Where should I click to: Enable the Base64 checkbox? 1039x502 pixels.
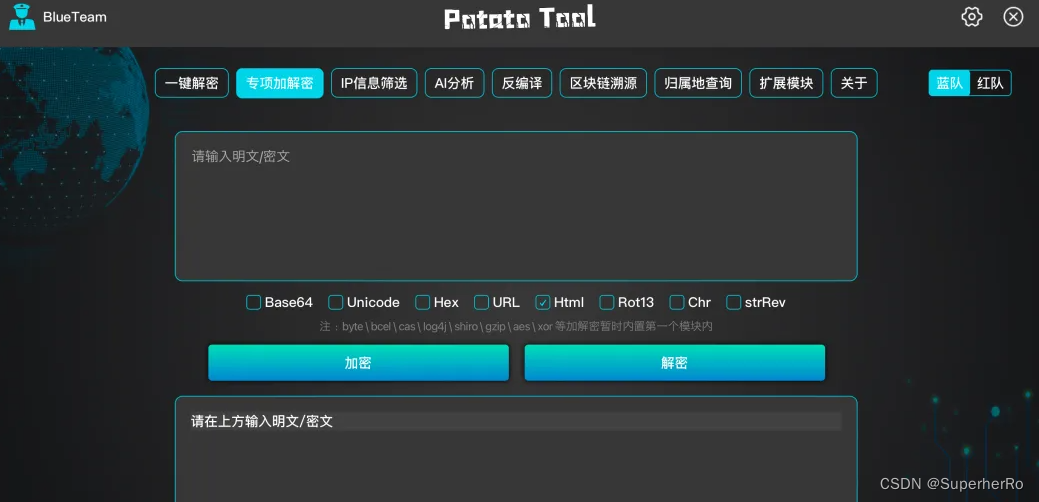(253, 303)
